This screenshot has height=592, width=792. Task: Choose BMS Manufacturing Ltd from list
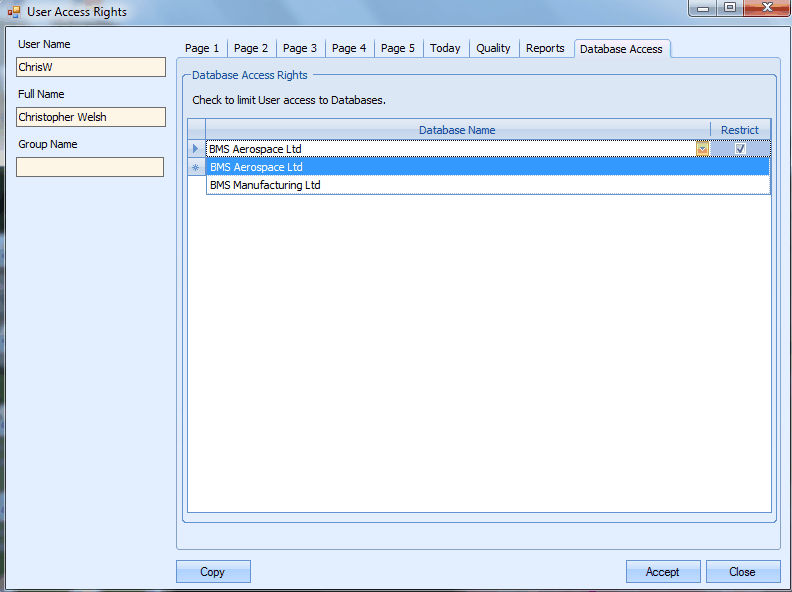(487, 185)
